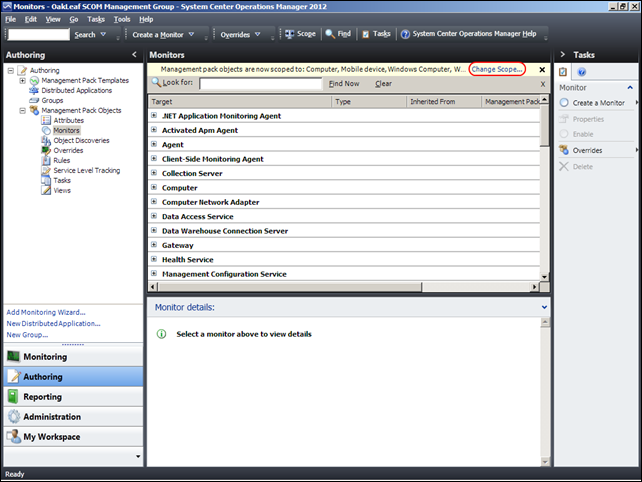Viewport: 642px width, 482px height.
Task: Open the Monitoring workspace
Action: pos(73,357)
